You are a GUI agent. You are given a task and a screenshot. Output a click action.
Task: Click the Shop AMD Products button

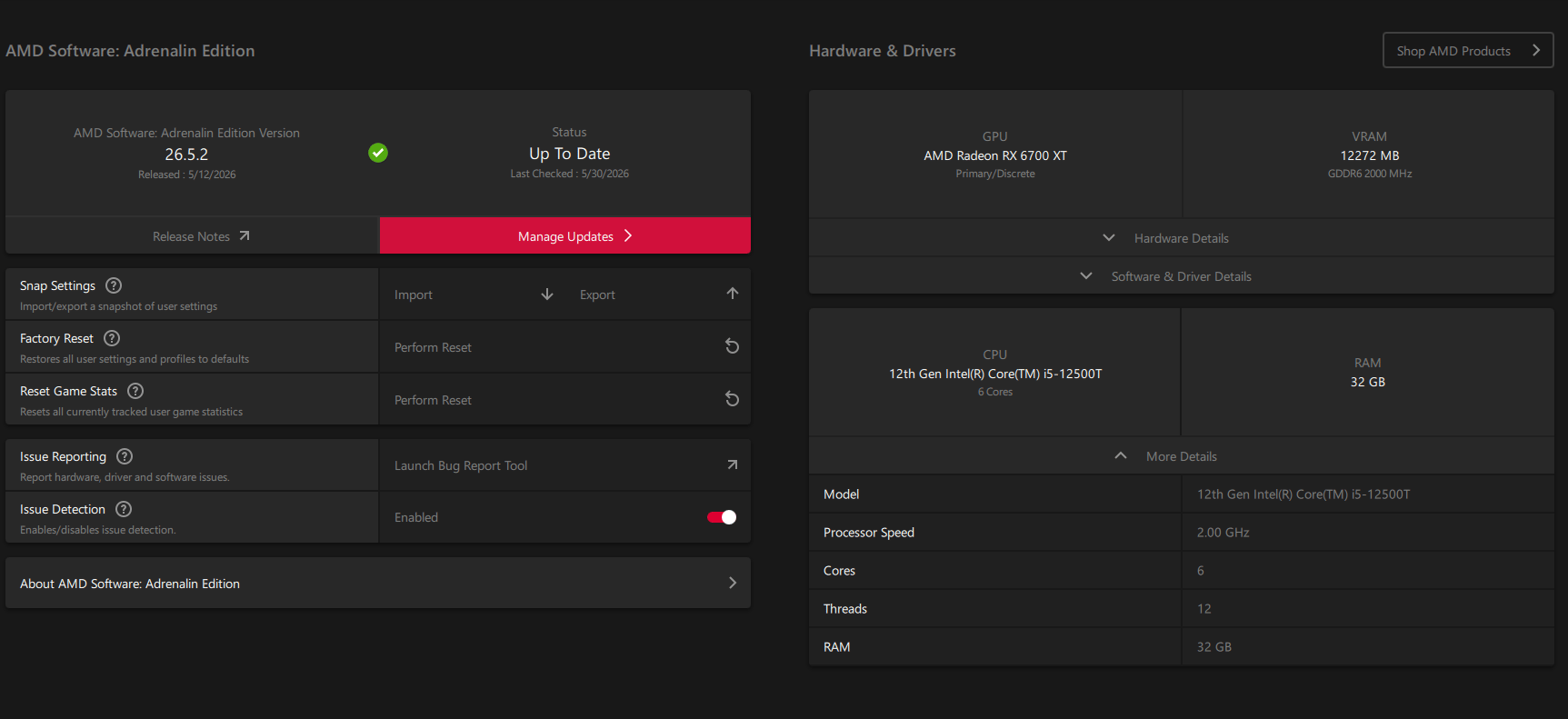click(x=1468, y=50)
